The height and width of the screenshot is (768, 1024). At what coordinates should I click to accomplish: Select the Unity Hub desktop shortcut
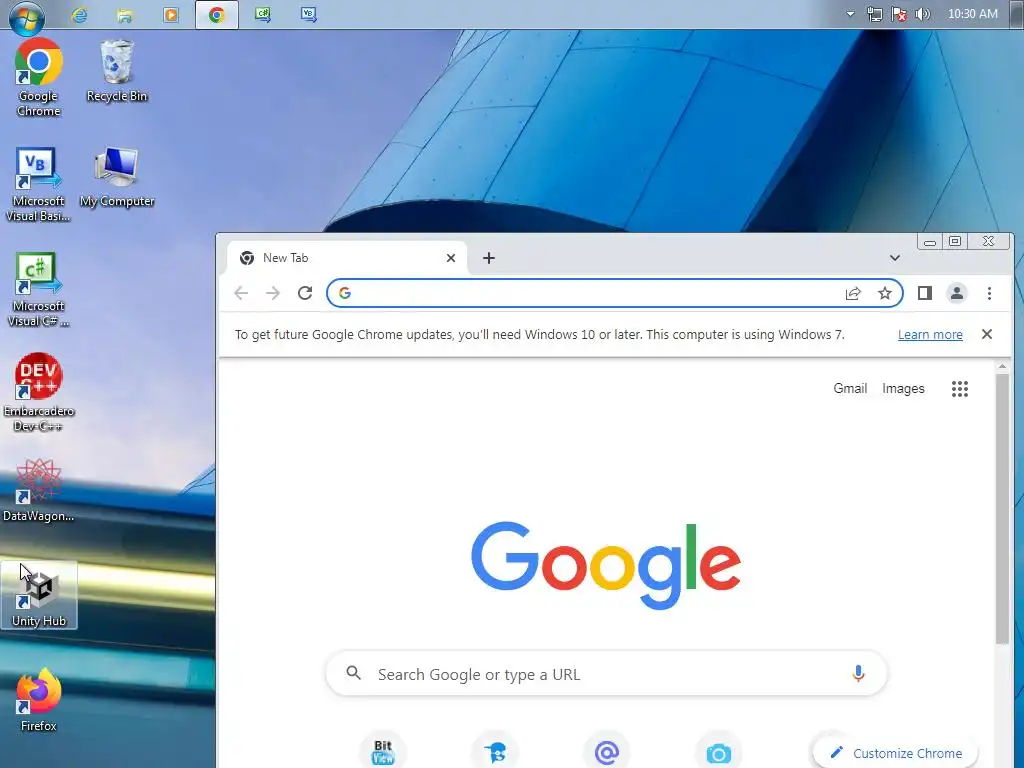[39, 596]
